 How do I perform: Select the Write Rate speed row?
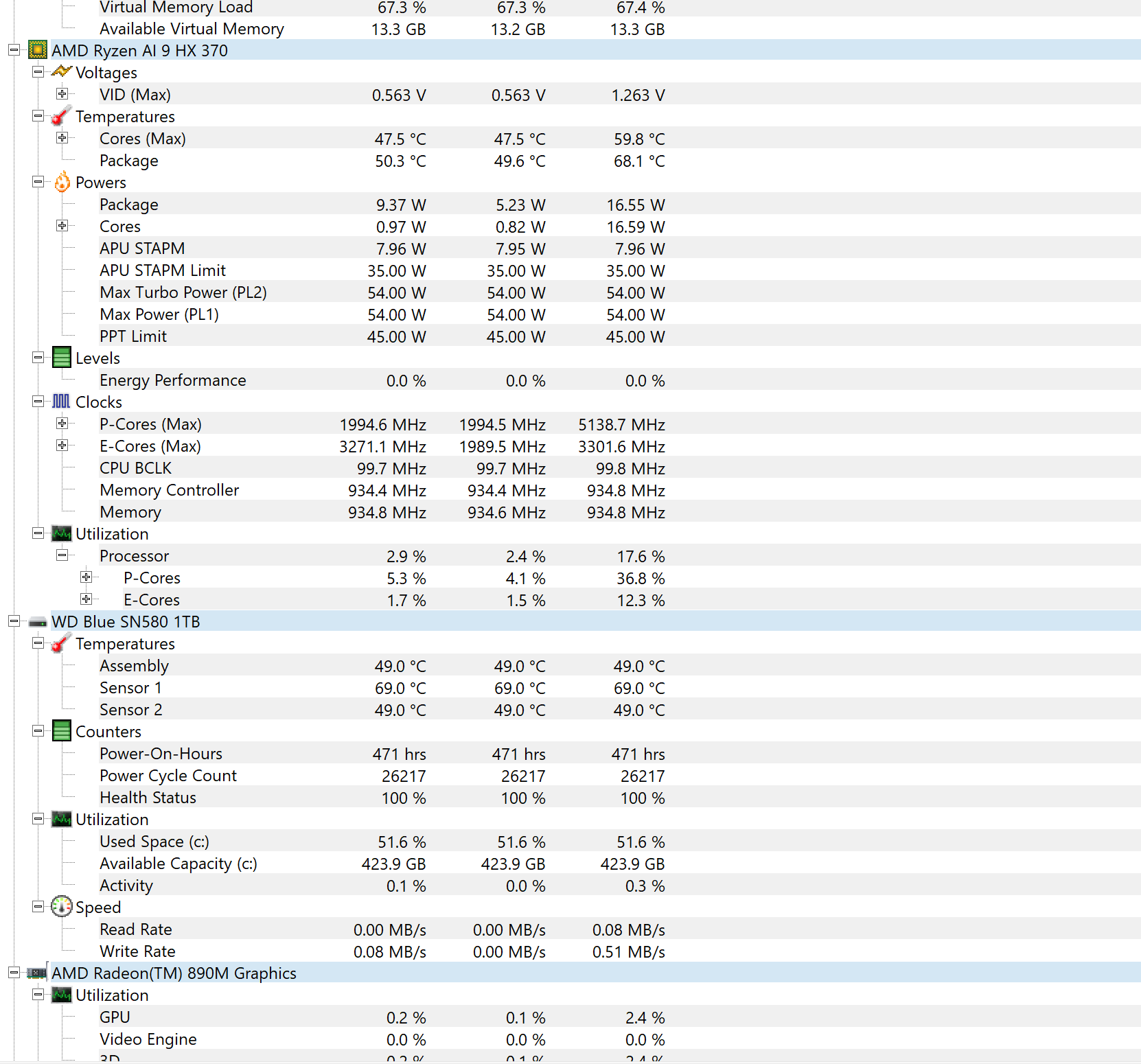coord(137,951)
